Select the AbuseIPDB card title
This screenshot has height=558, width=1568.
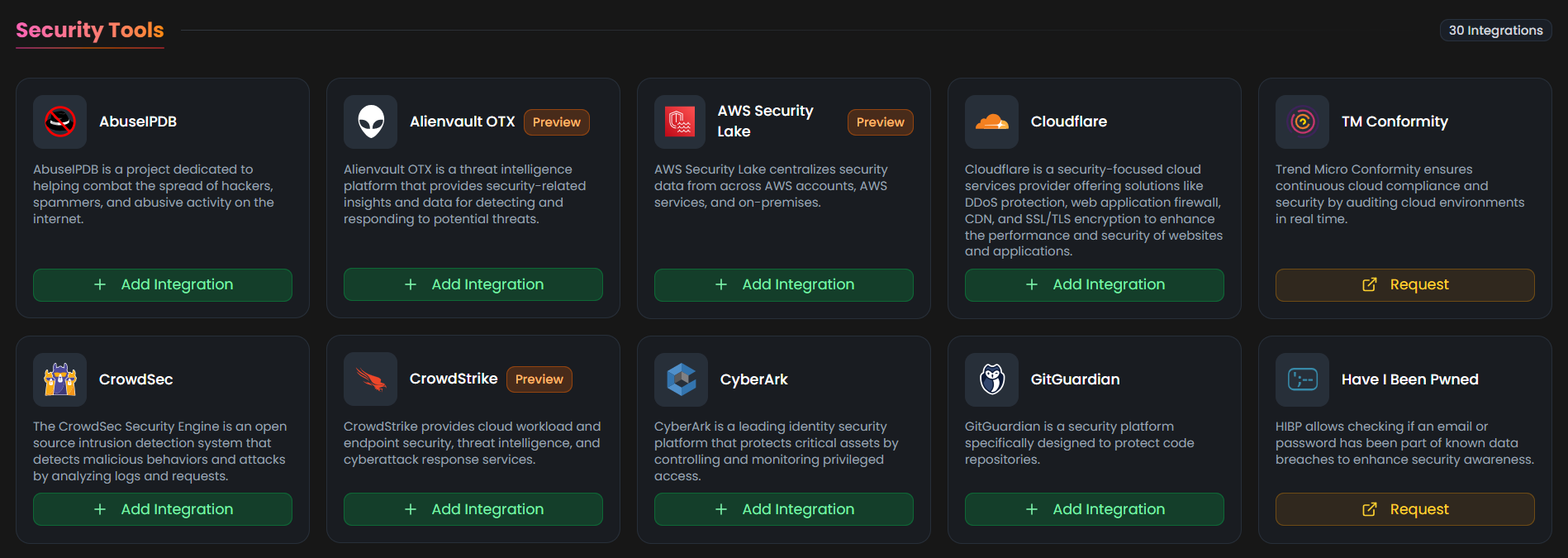coord(138,122)
